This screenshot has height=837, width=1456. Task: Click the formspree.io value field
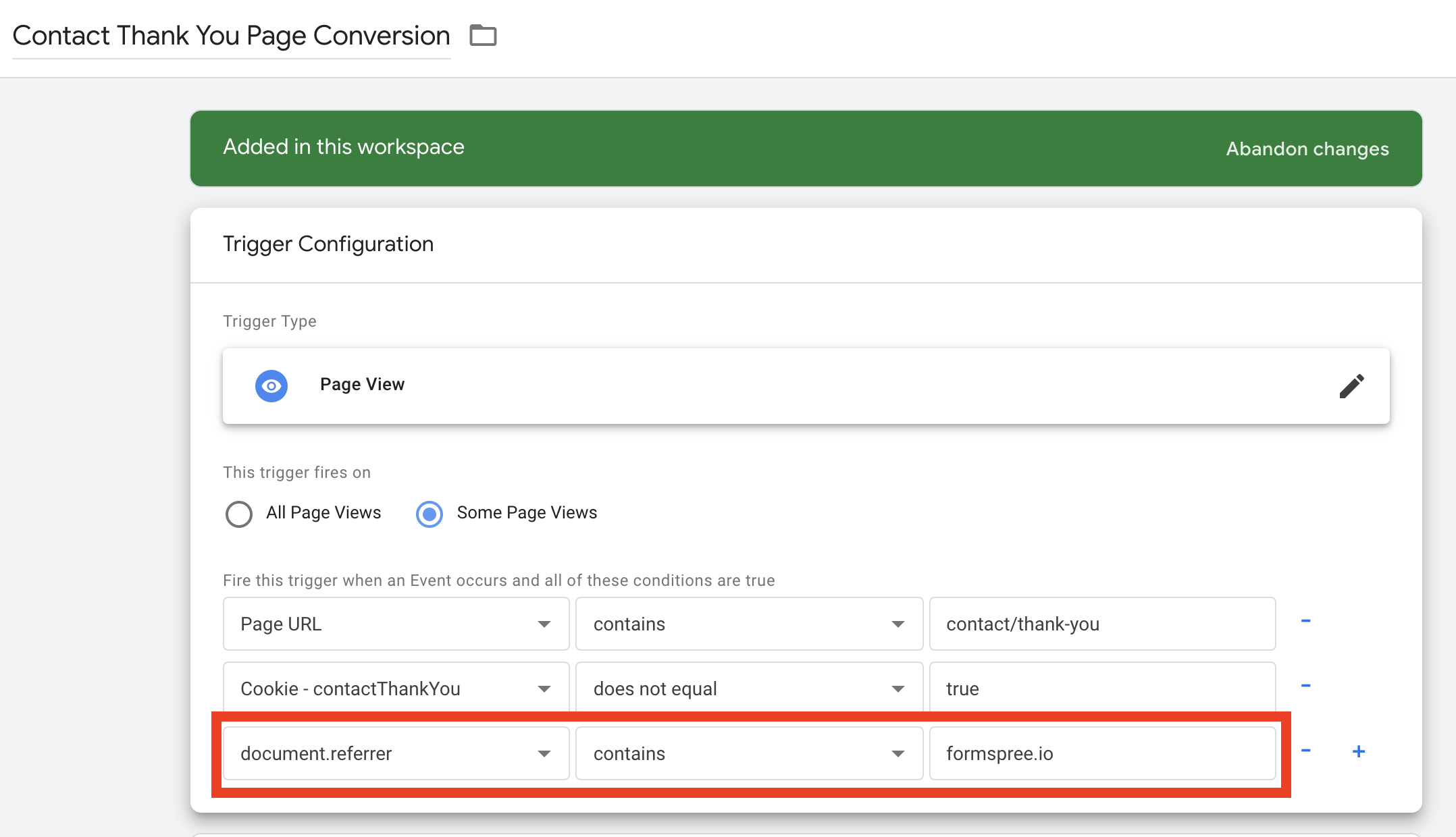[1102, 753]
